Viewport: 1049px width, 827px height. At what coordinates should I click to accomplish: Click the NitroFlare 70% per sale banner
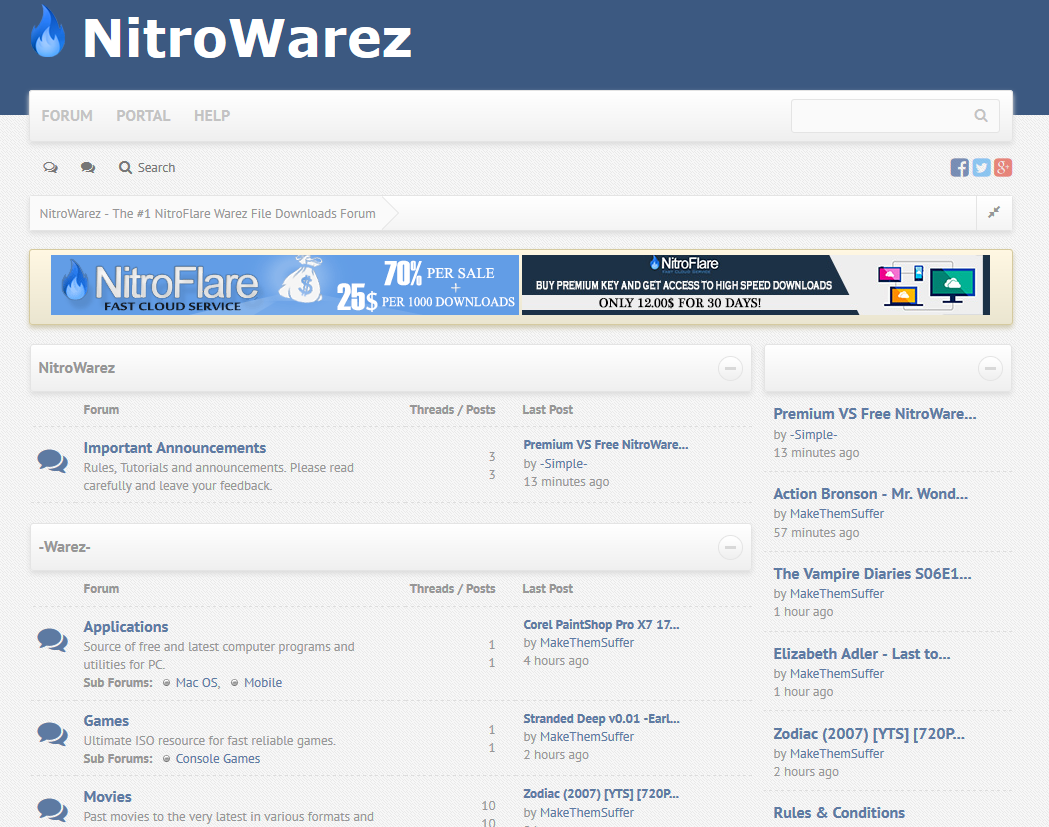pos(285,285)
